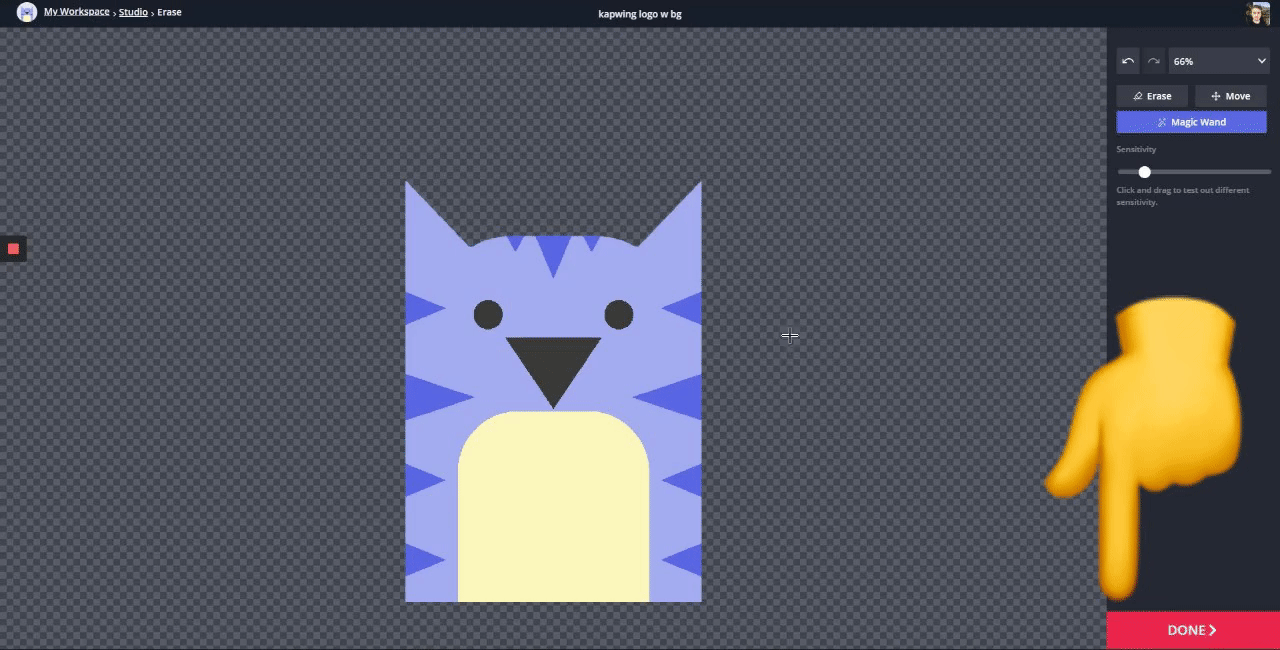Screen dimensions: 1280x650
Task: Click the redo arrow button
Action: (1153, 61)
